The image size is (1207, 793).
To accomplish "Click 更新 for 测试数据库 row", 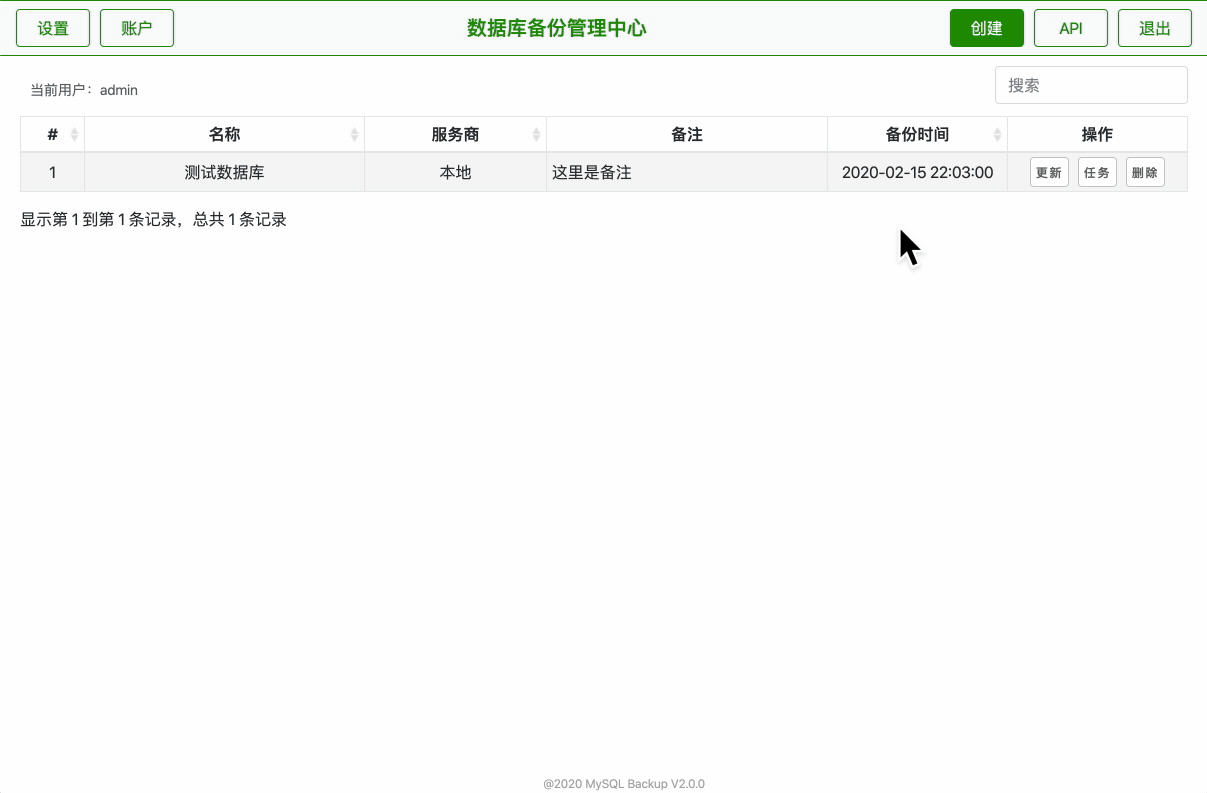I will click(x=1049, y=172).
